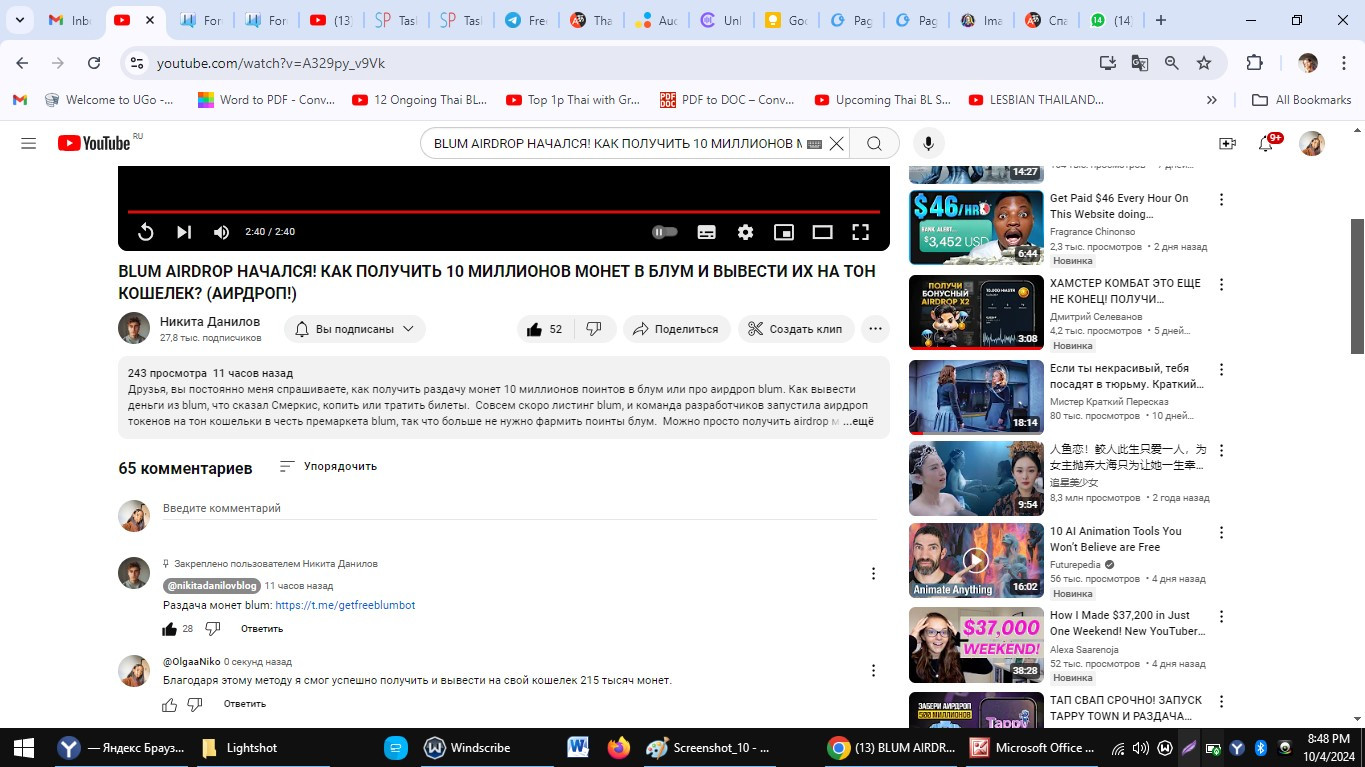Open player settings gear
Image resolution: width=1365 pixels, height=767 pixels.
click(x=745, y=232)
